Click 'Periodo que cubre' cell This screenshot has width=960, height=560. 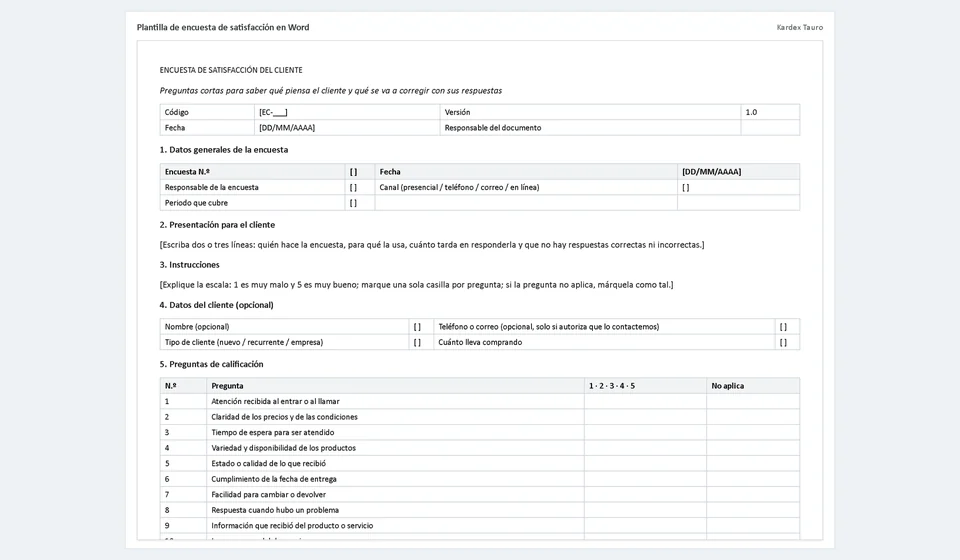[252, 203]
